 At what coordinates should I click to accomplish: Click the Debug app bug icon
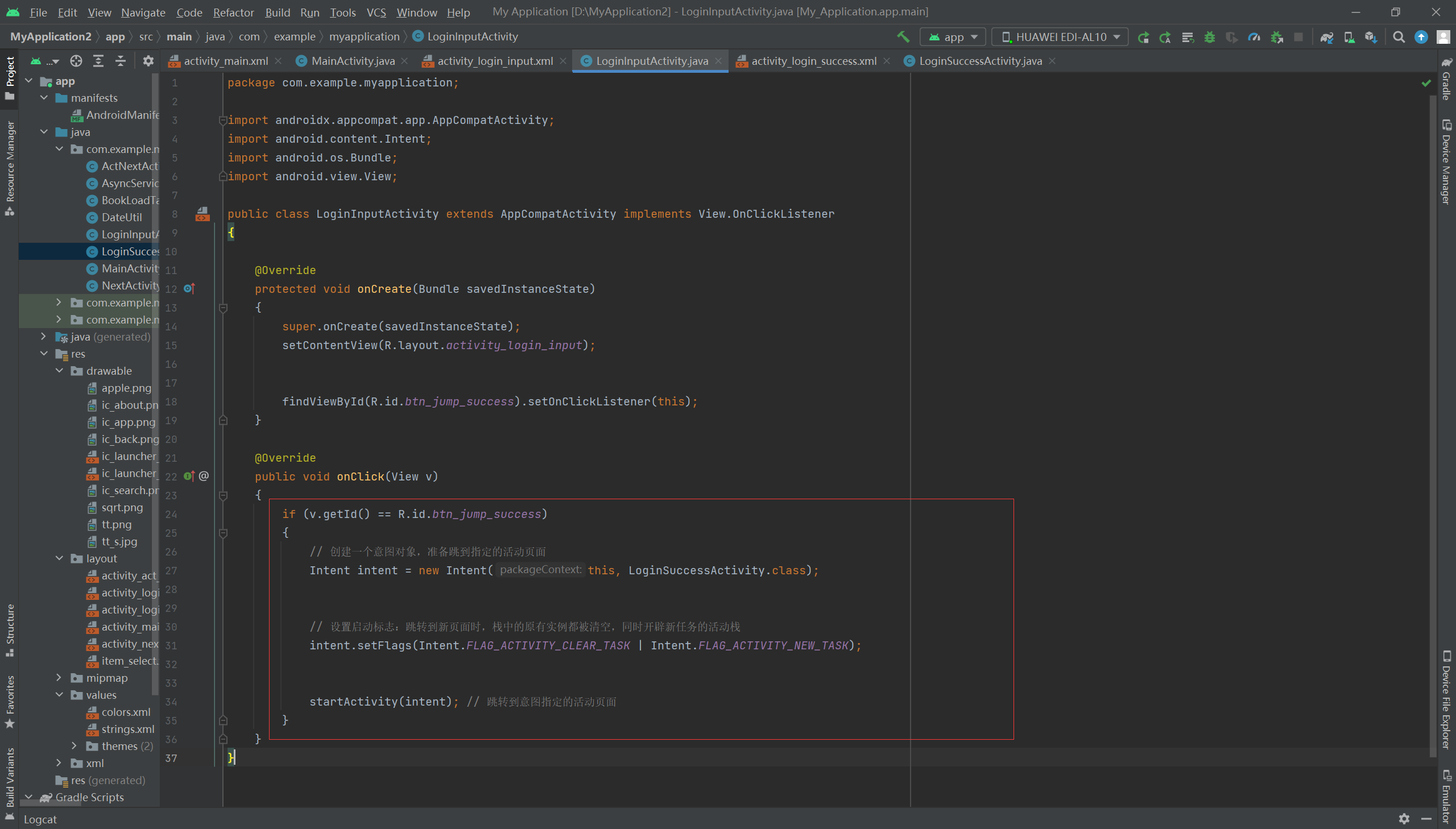[1209, 37]
